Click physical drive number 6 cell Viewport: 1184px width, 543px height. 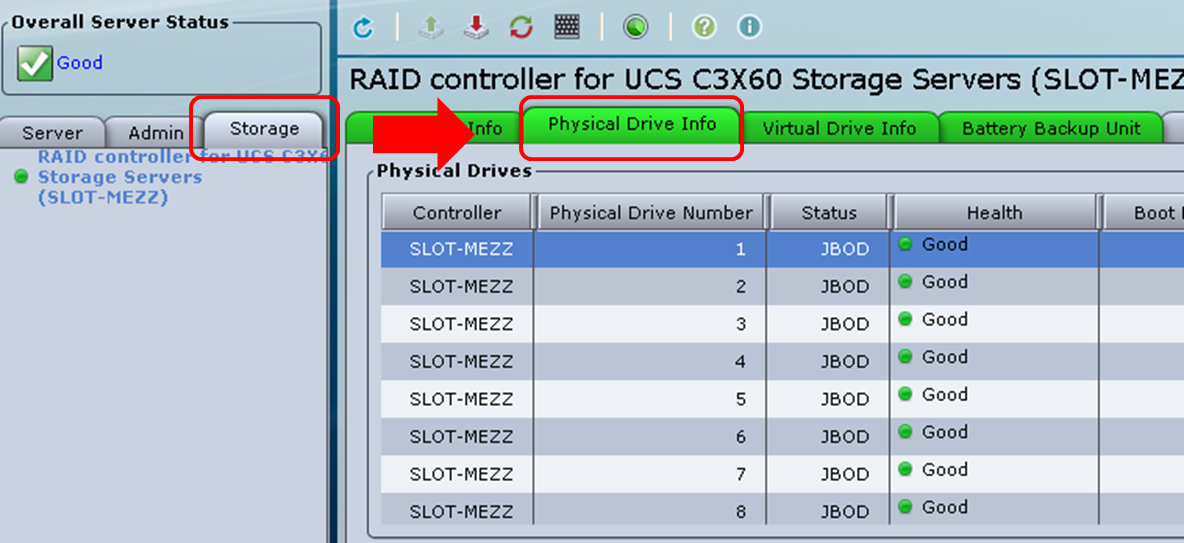[x=650, y=437]
